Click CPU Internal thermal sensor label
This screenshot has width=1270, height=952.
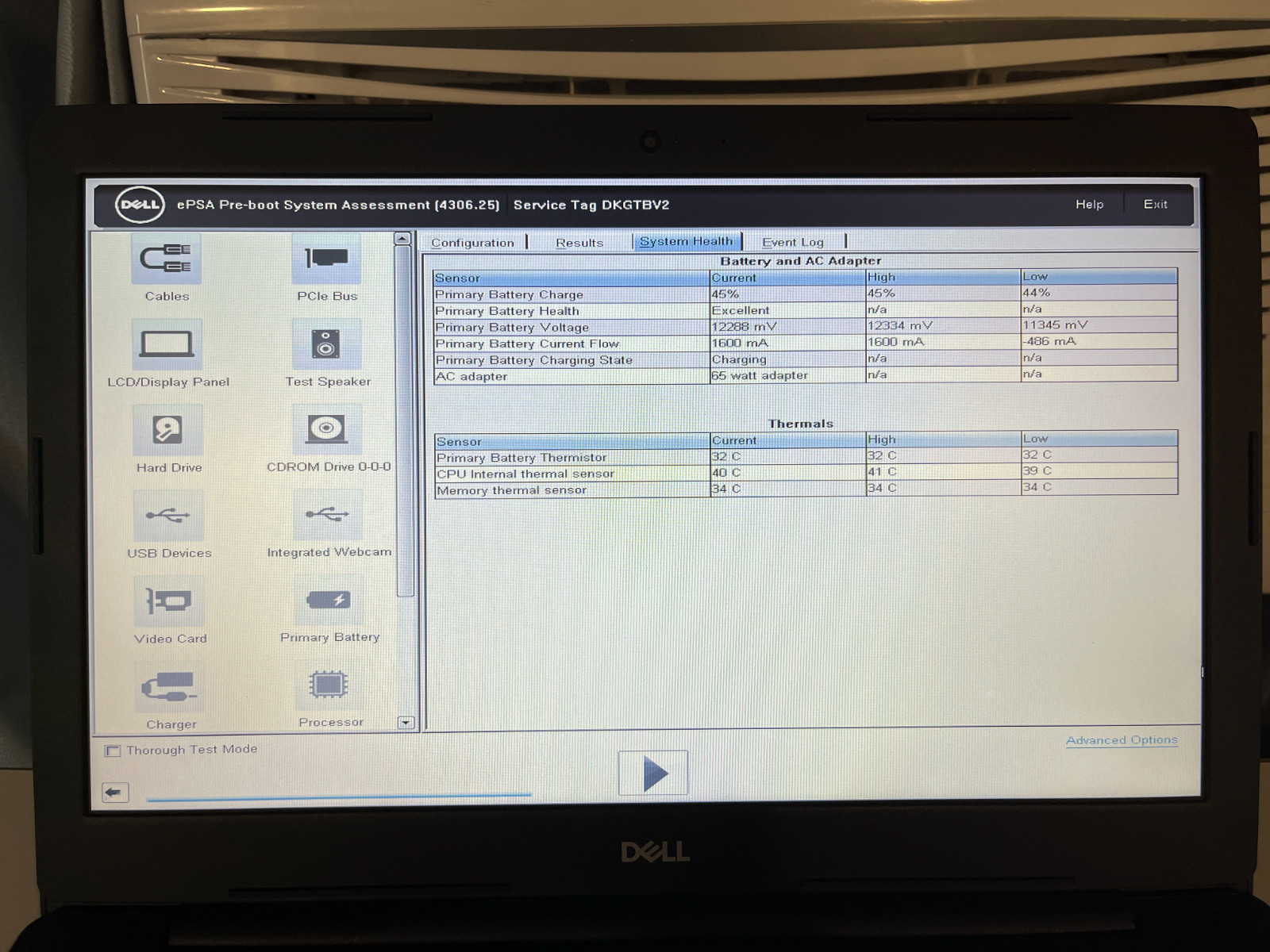(x=525, y=474)
